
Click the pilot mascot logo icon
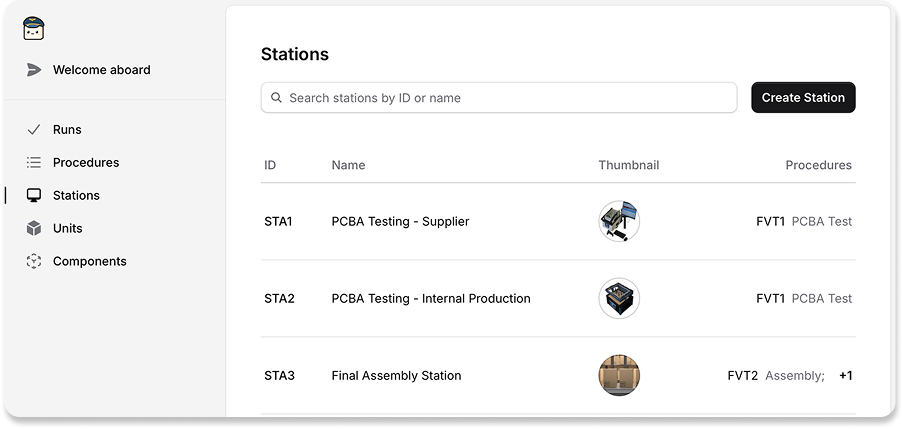pyautogui.click(x=33, y=28)
